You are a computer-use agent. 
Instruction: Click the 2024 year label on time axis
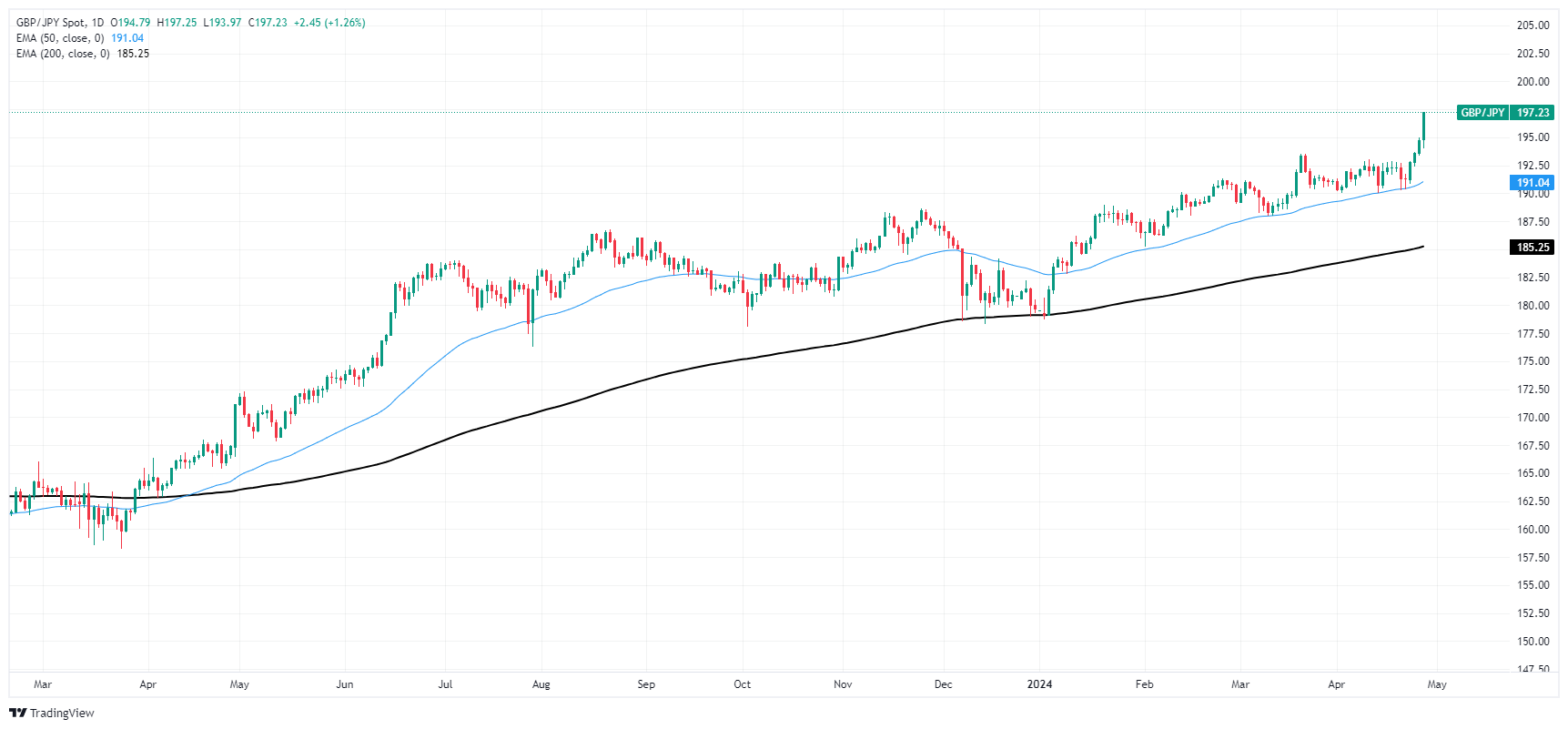tap(1039, 684)
